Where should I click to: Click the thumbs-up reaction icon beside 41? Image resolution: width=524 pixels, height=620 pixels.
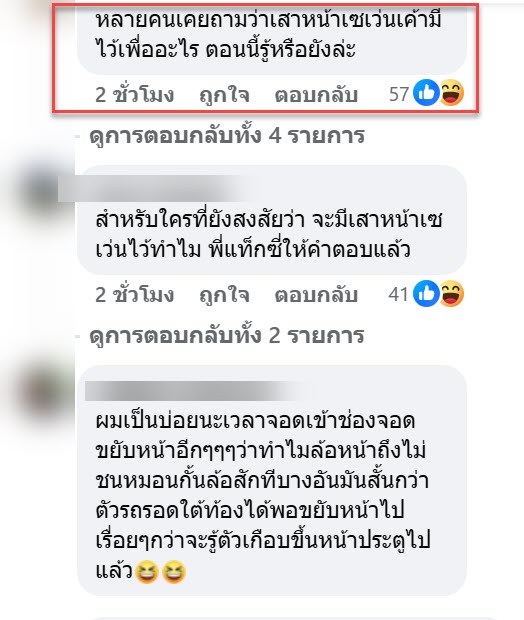426,293
